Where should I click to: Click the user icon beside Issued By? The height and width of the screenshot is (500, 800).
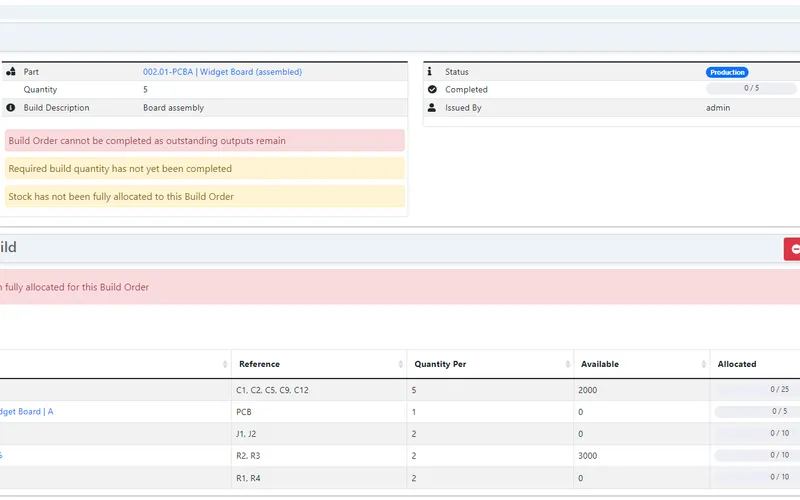[432, 108]
